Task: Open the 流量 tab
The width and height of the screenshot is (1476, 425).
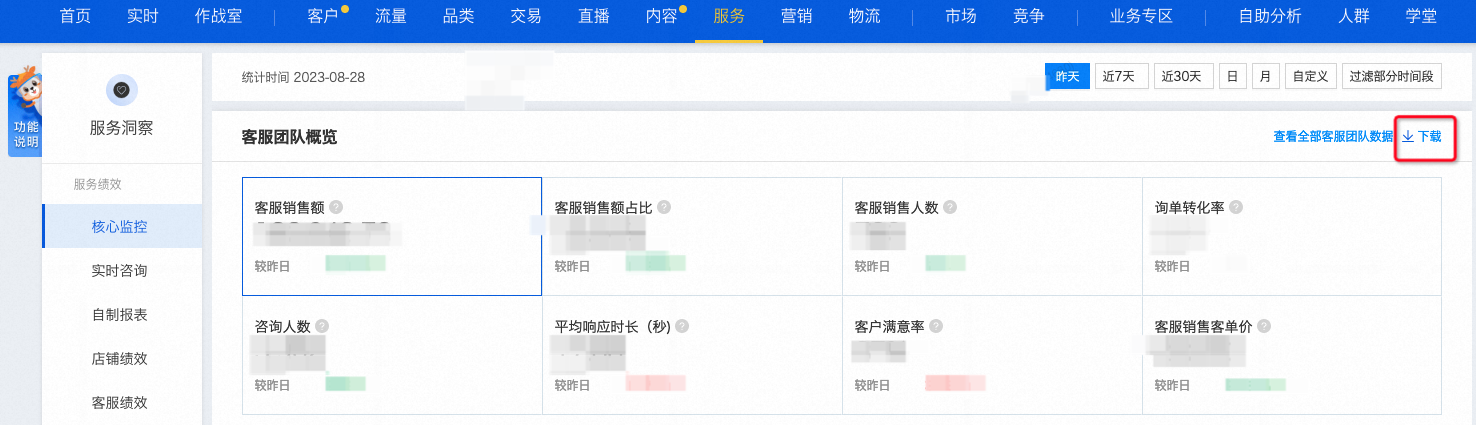Action: click(390, 17)
